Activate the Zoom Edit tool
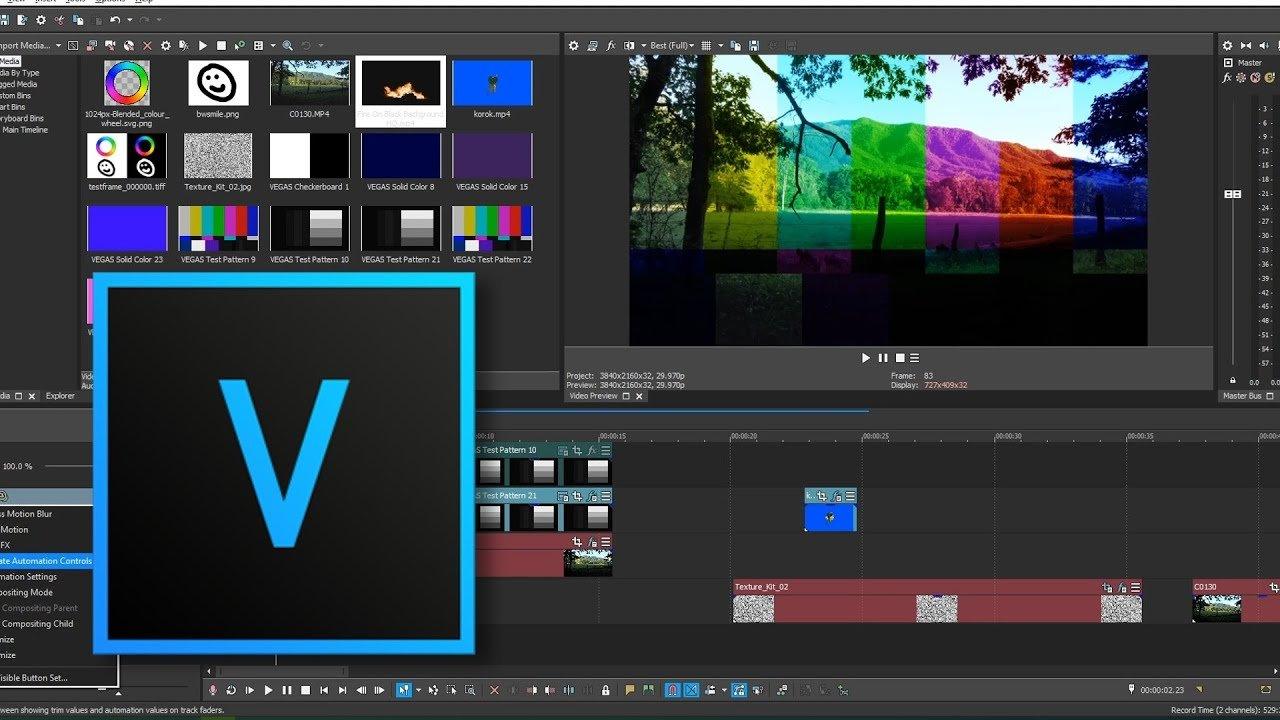 [471, 690]
